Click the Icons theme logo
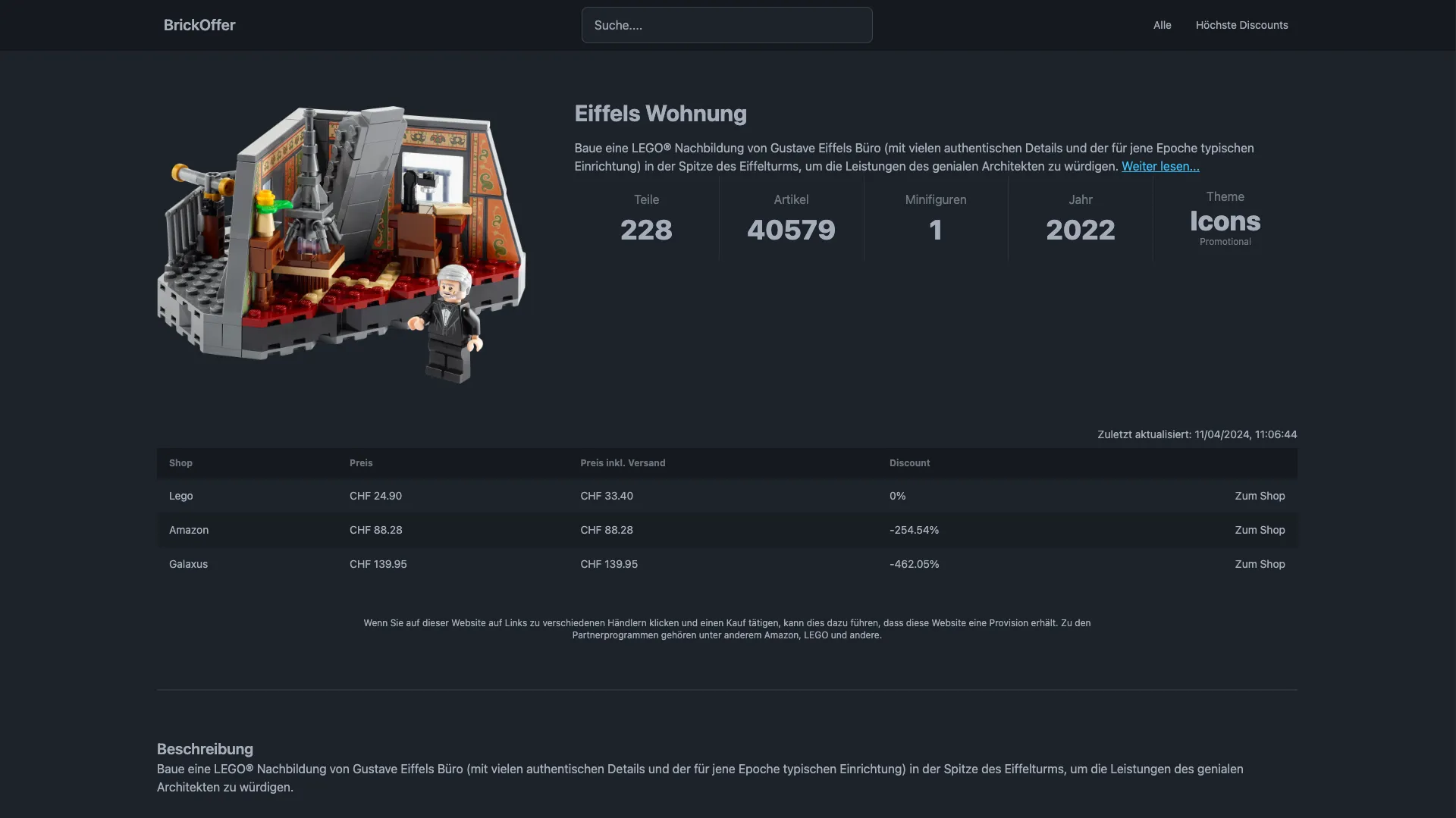The height and width of the screenshot is (818, 1456). (1225, 222)
